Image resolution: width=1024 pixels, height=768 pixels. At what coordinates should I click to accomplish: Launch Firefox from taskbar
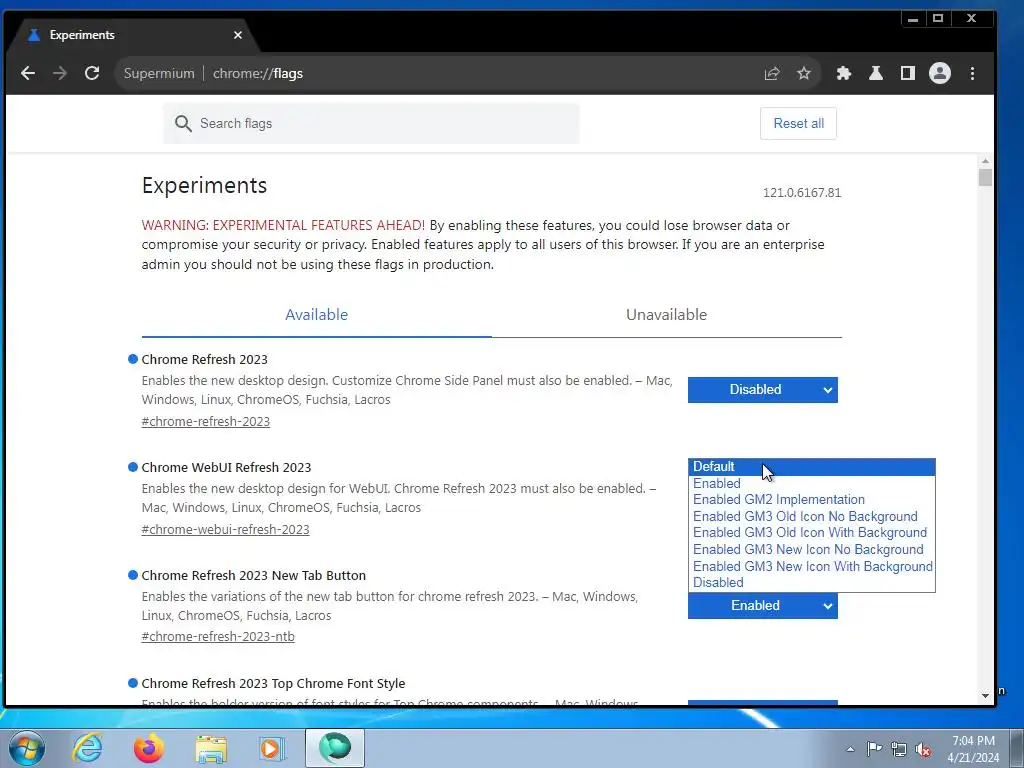point(148,748)
